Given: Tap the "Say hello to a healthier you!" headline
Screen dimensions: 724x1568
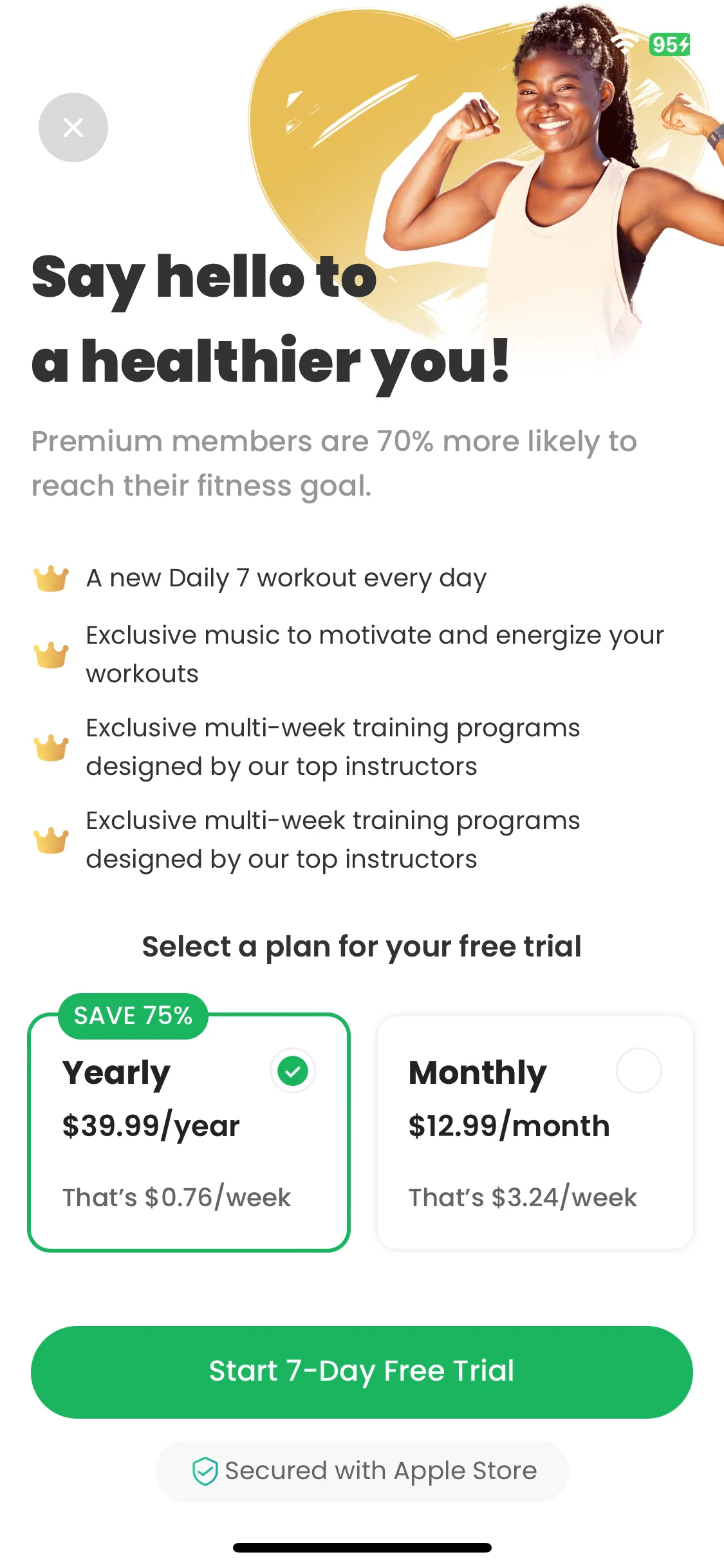Looking at the screenshot, I should pos(270,320).
